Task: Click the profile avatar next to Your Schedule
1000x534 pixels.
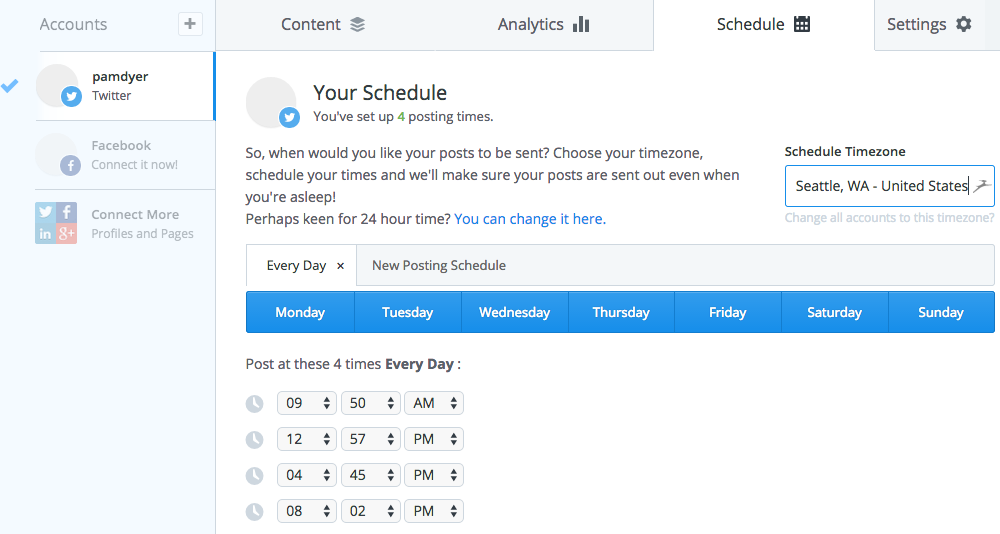Action: coord(270,102)
